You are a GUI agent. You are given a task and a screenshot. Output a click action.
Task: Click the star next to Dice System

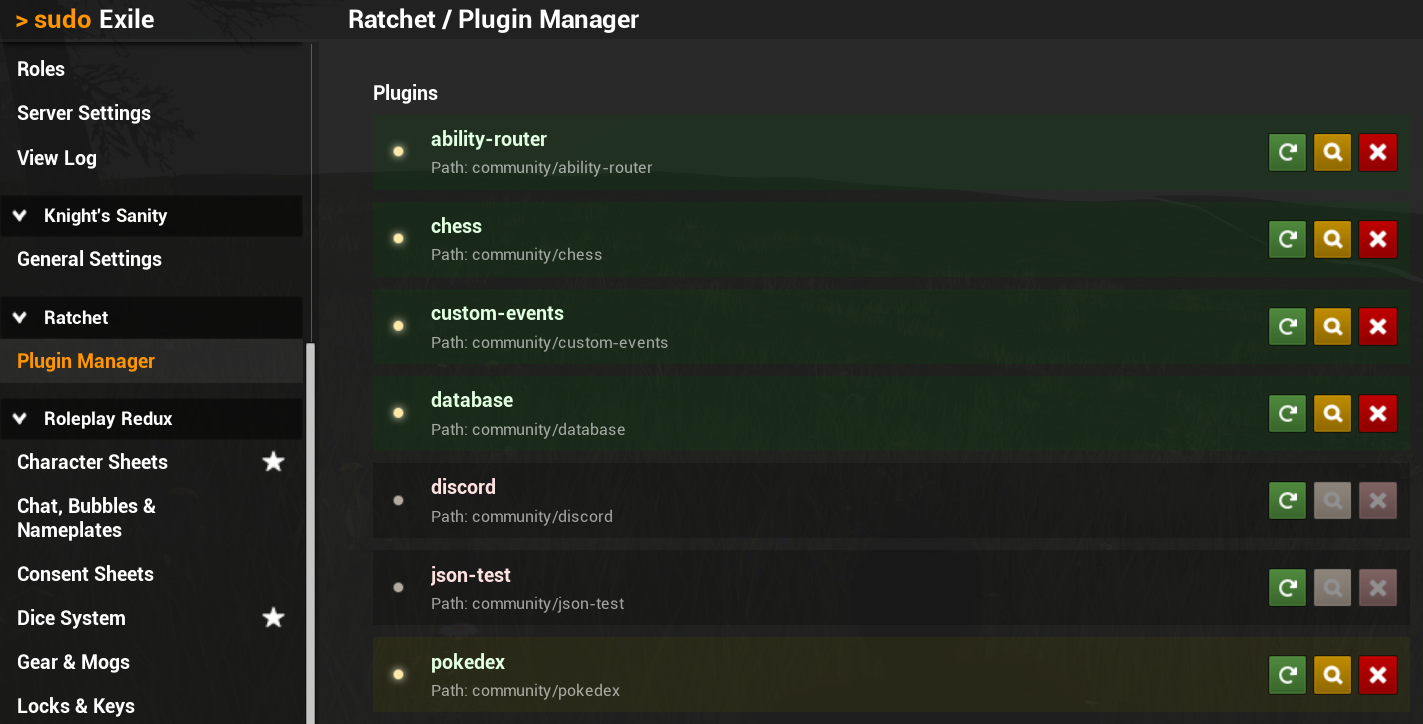click(x=273, y=617)
